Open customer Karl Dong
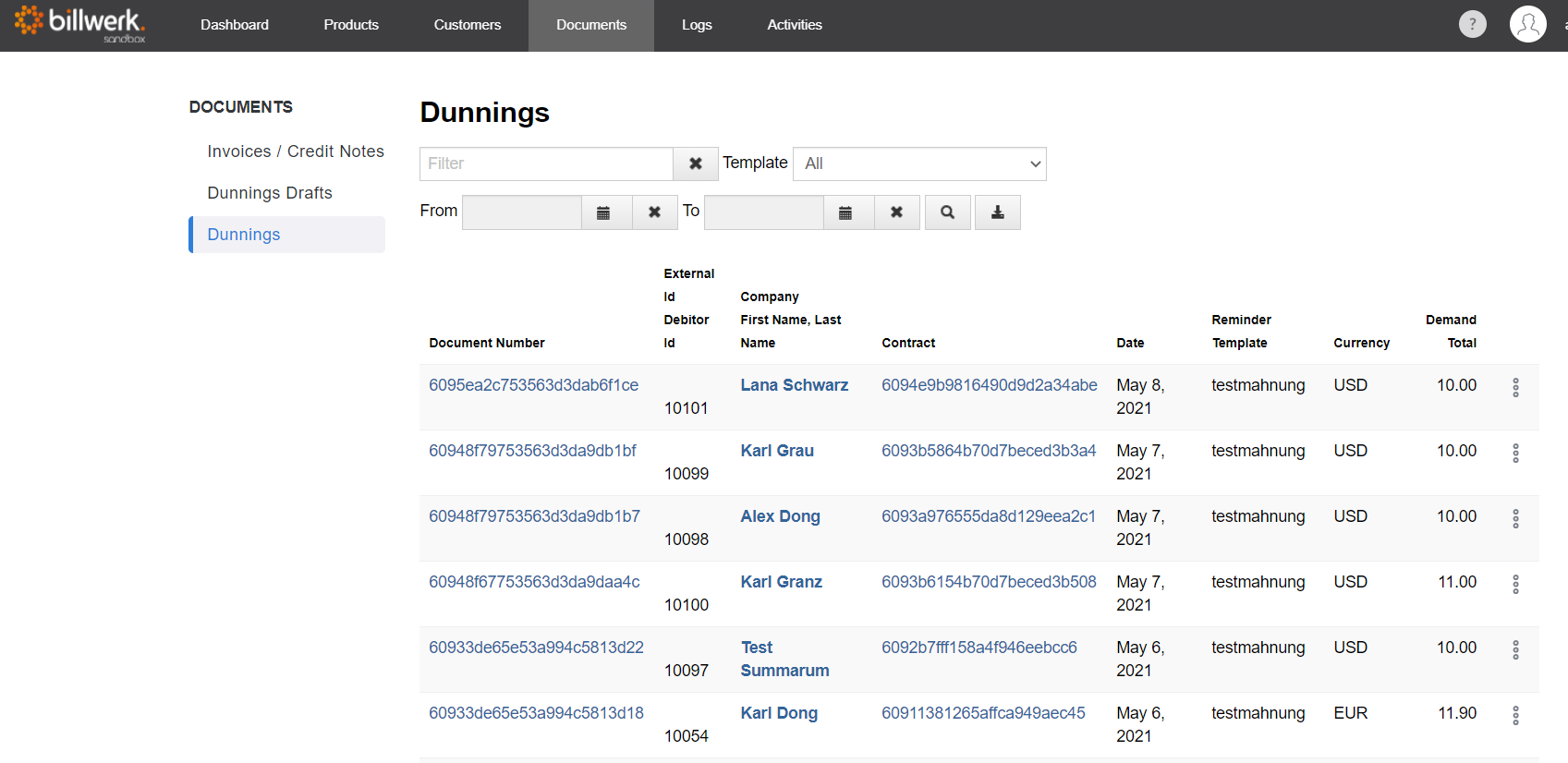Viewport: 1568px width, 763px height. (779, 713)
